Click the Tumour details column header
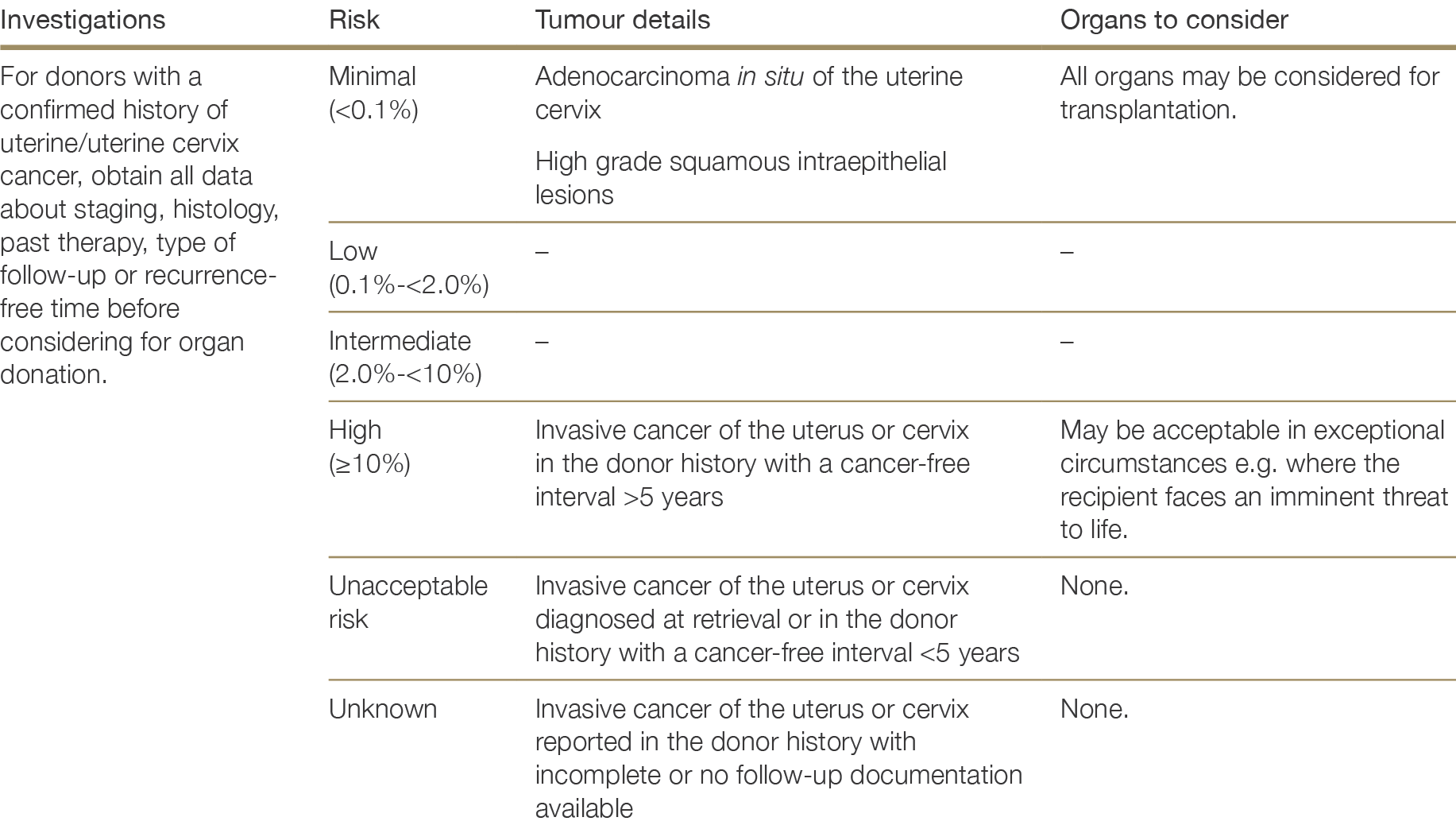 tap(623, 20)
